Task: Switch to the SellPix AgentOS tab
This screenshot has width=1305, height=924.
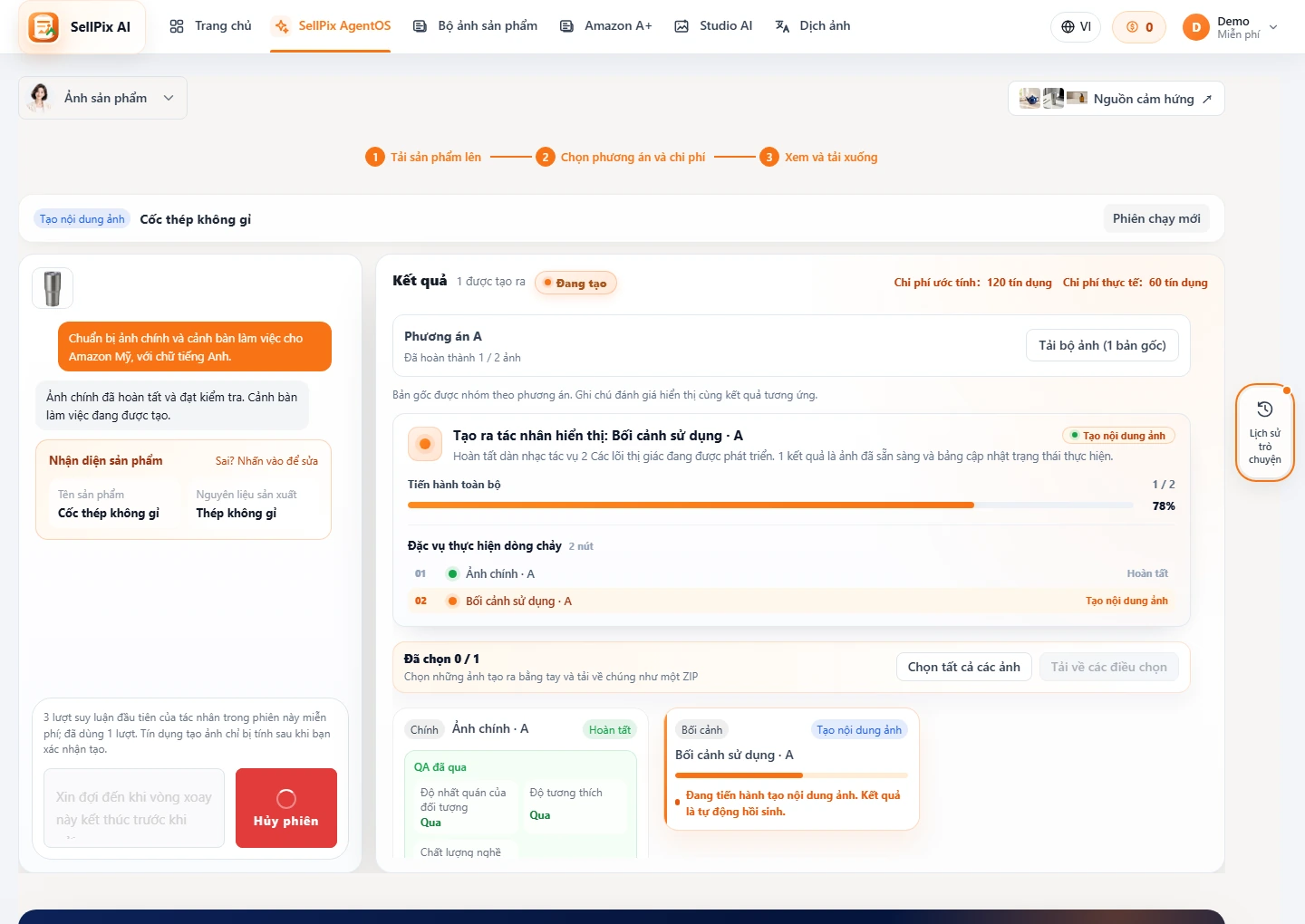Action: (x=333, y=26)
